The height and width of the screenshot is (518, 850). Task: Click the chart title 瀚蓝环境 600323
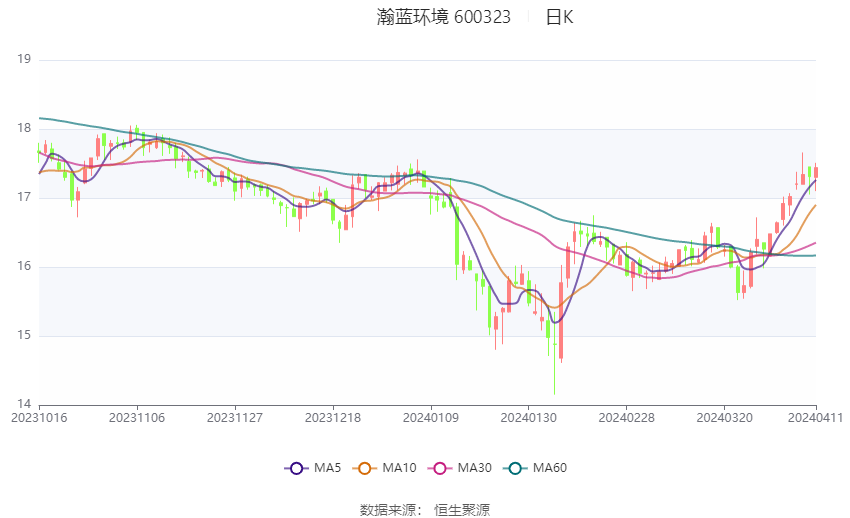click(x=444, y=17)
